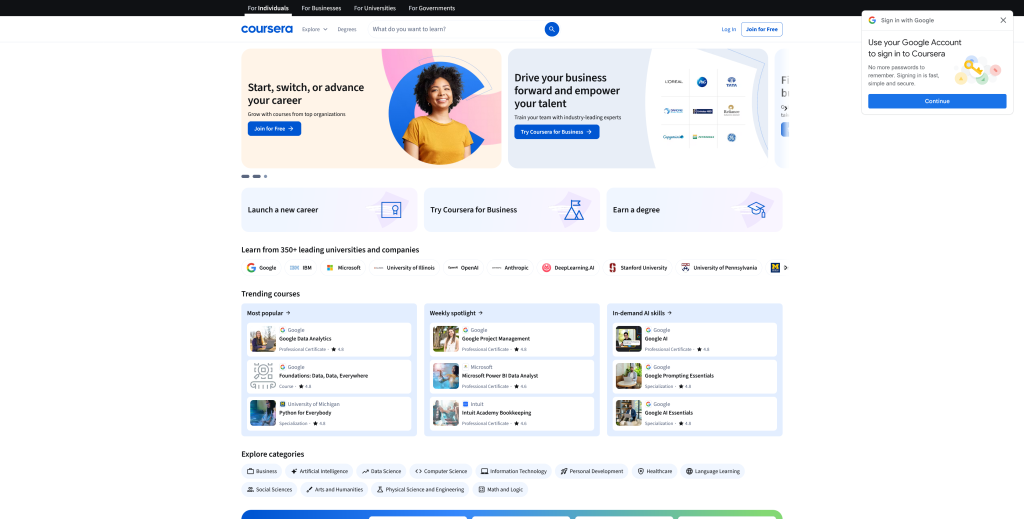Viewport: 1024px width, 519px height.
Task: Click the Coursera logo
Action: coord(267,29)
